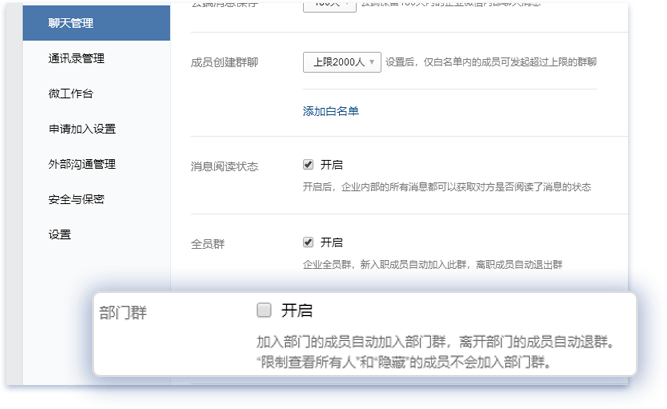Click the 添加白名单 link
The width and height of the screenshot is (667, 409).
330,111
